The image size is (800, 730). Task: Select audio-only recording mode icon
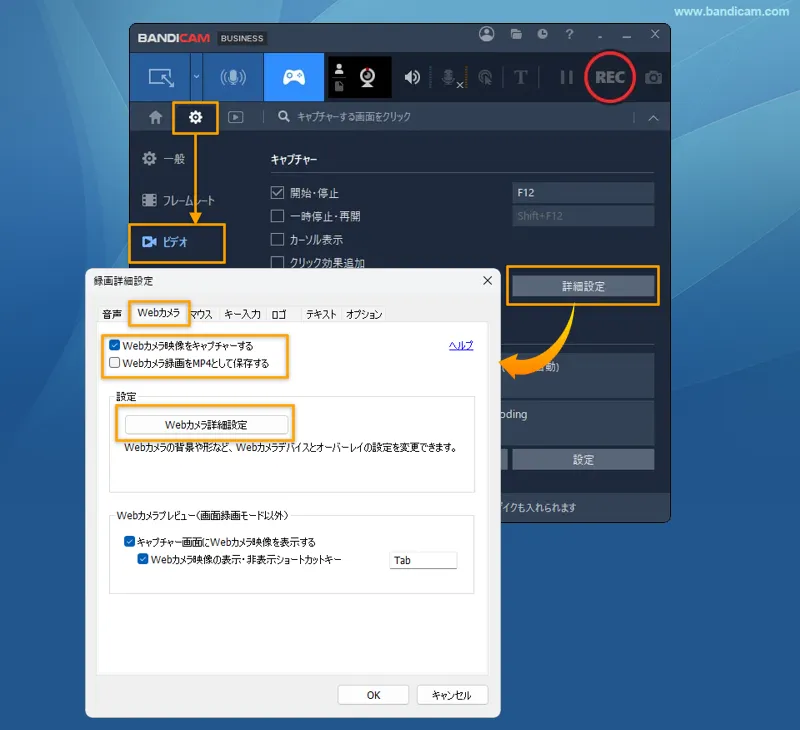click(x=233, y=77)
